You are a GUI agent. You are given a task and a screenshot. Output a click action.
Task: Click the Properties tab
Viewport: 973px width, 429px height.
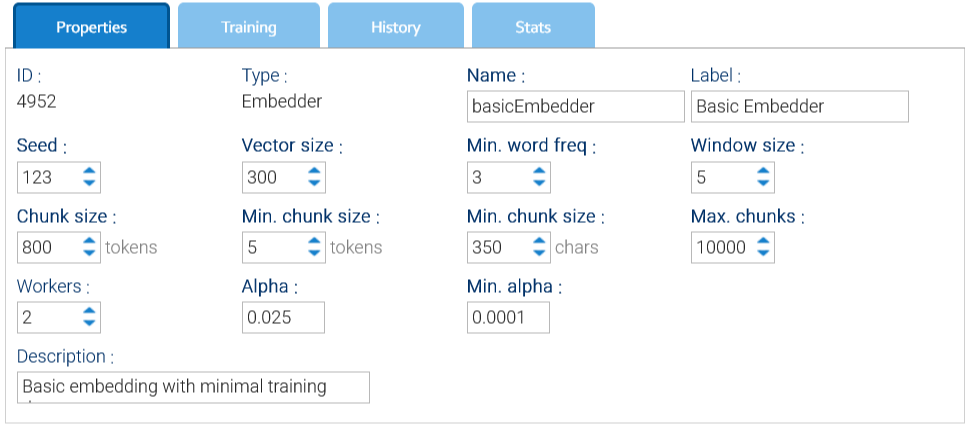[x=91, y=27]
